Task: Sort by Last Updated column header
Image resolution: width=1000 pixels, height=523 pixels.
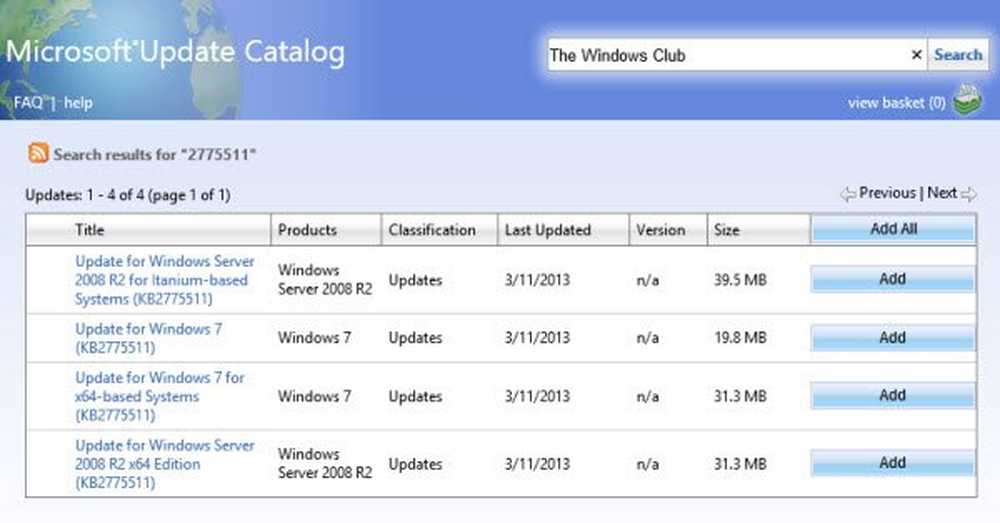Action: (547, 230)
